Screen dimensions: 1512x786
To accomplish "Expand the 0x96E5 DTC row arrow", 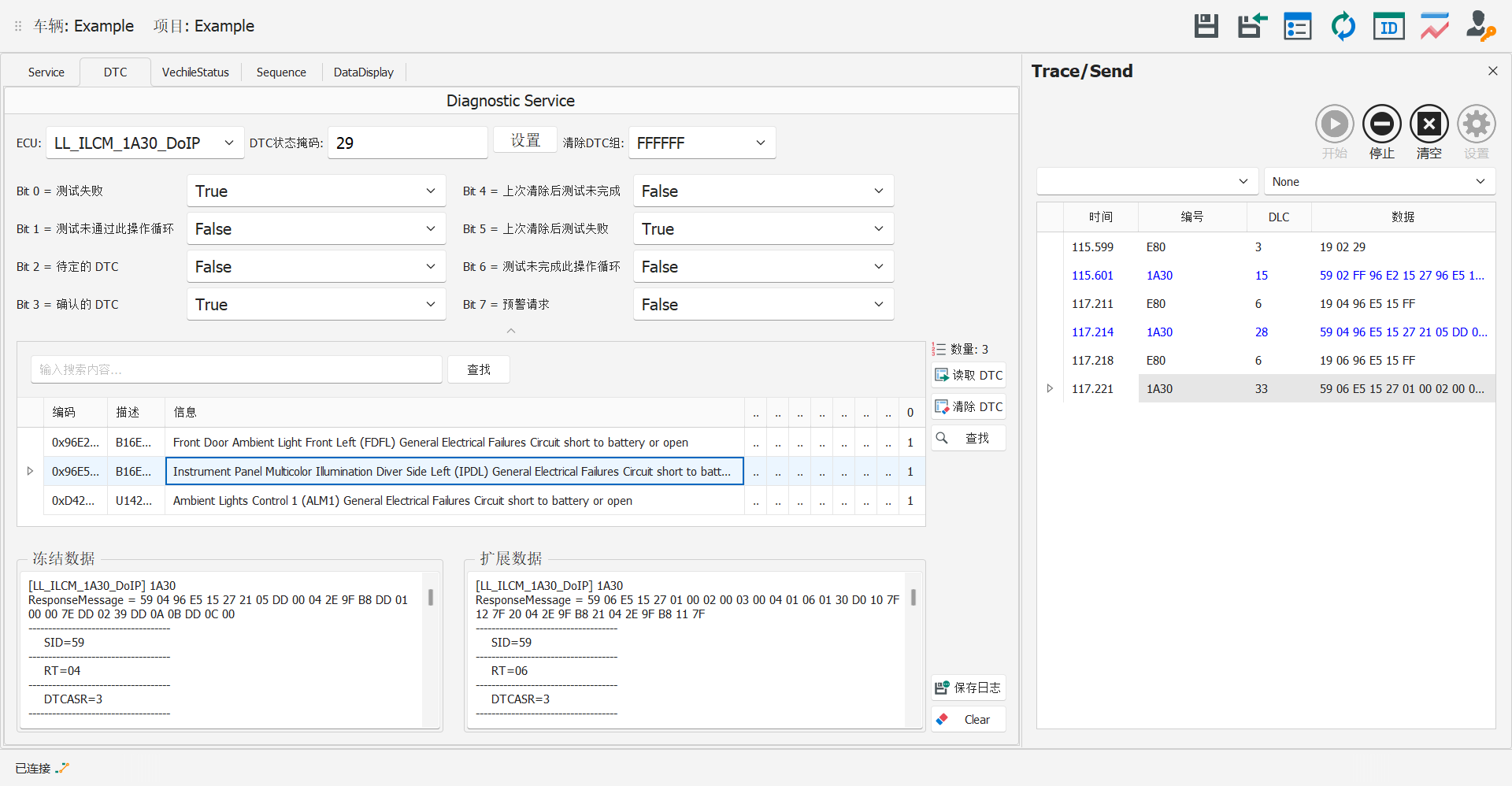I will coord(30,471).
